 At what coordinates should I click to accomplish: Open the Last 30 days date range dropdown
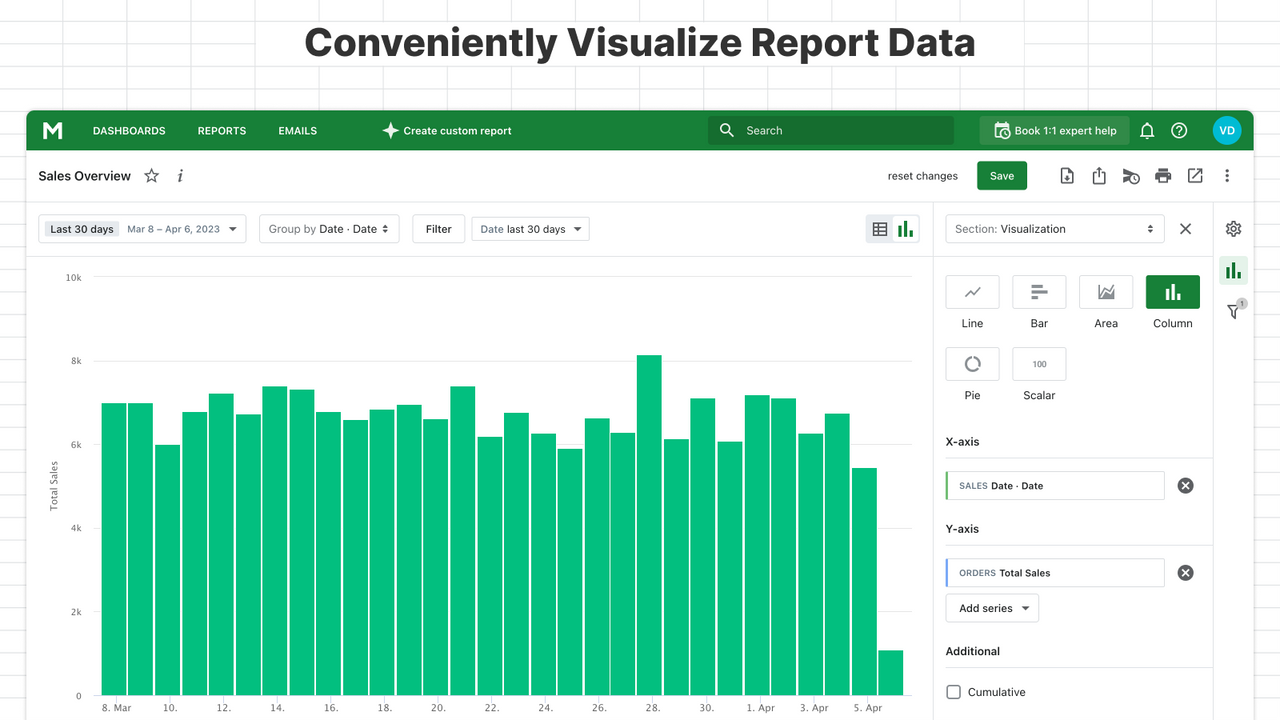click(141, 228)
